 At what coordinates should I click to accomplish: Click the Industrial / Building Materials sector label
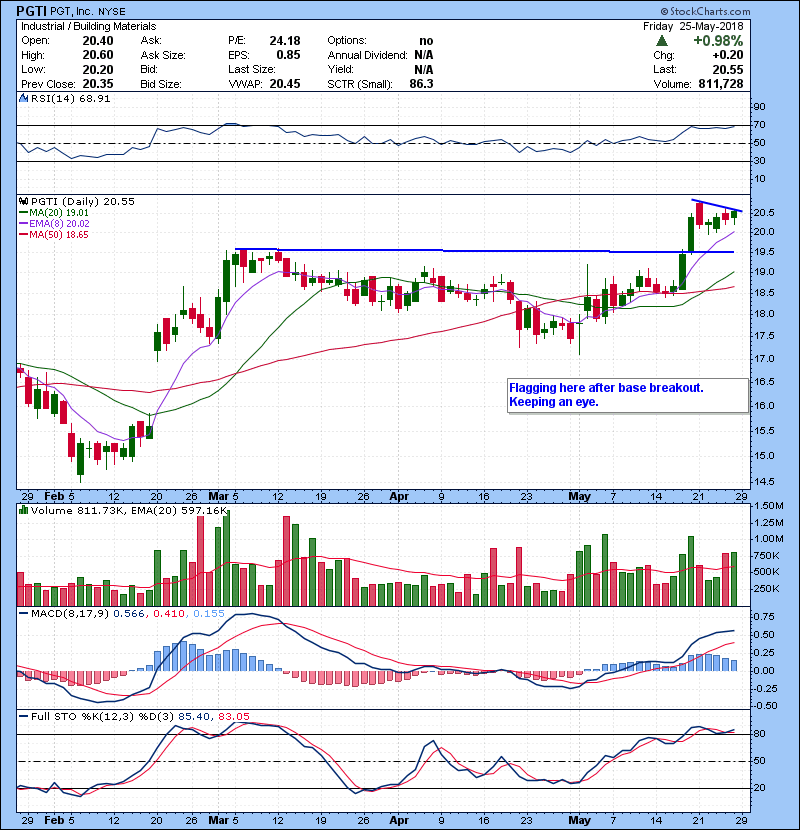click(87, 25)
